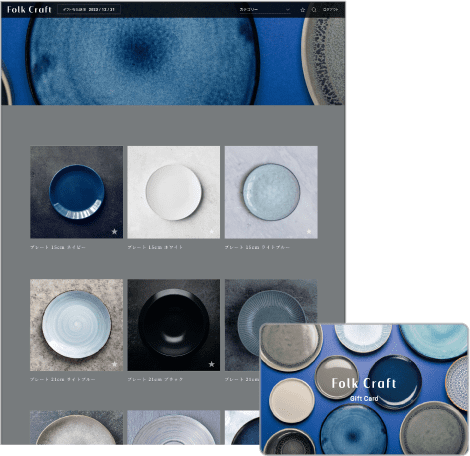The image size is (470, 456).
Task: Favorite the white 15cm plate via star
Action: click(x=212, y=231)
